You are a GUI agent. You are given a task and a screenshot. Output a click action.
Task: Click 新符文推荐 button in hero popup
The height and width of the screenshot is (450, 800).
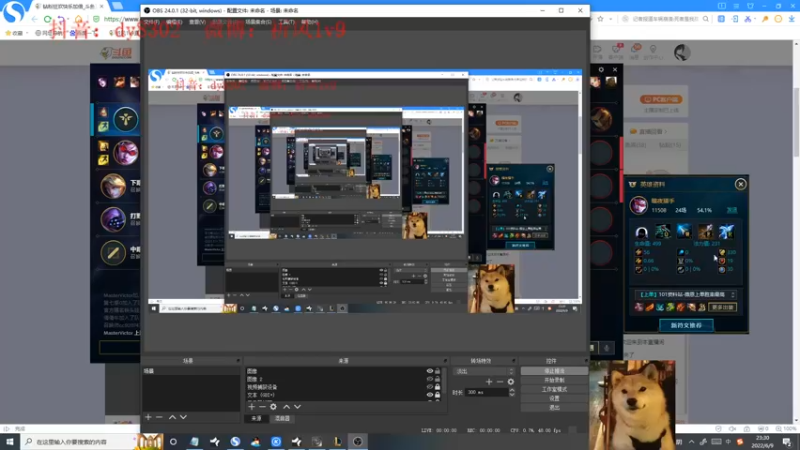[x=686, y=325]
